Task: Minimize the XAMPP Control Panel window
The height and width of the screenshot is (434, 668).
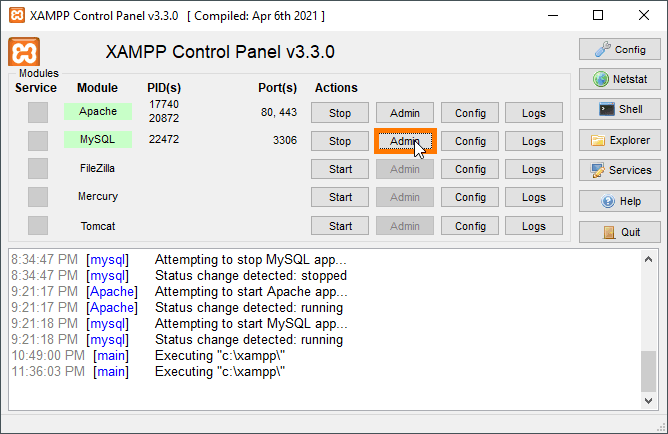Action: (553, 16)
